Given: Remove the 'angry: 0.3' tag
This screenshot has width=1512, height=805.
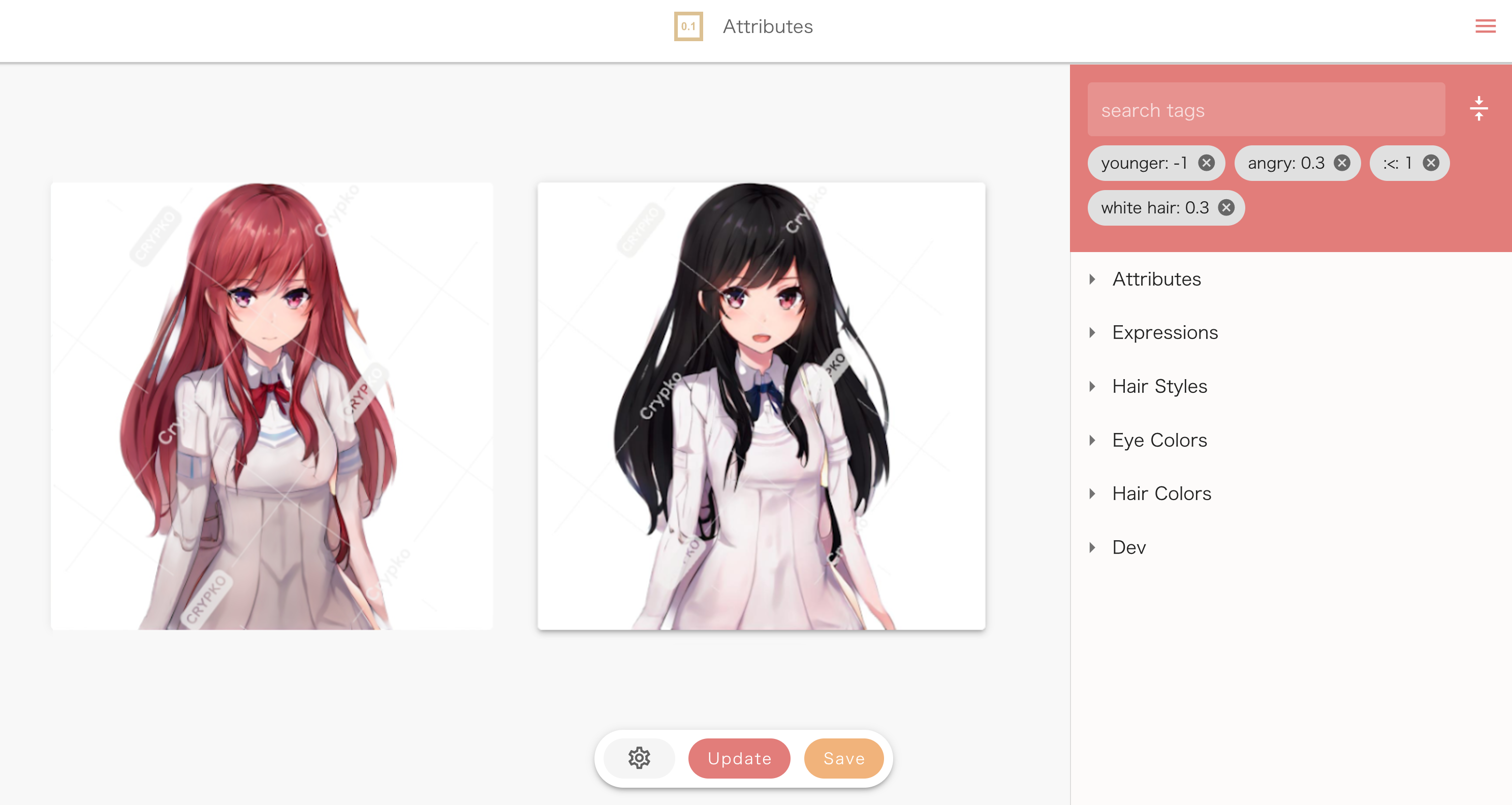Looking at the screenshot, I should [x=1342, y=163].
